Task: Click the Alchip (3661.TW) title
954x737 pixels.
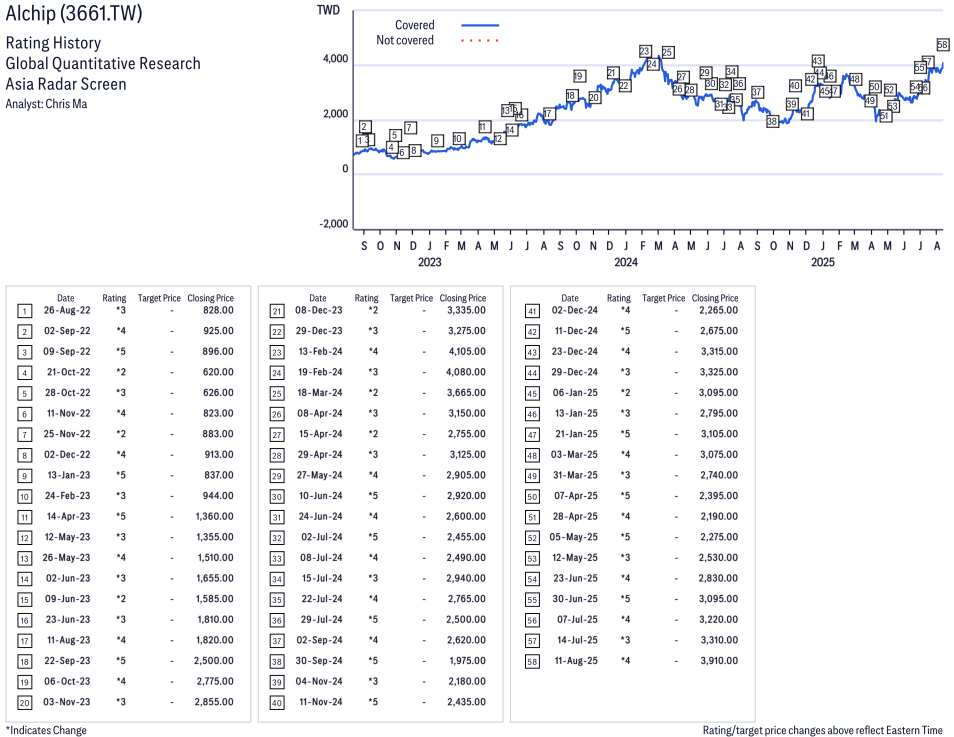Action: [74, 13]
